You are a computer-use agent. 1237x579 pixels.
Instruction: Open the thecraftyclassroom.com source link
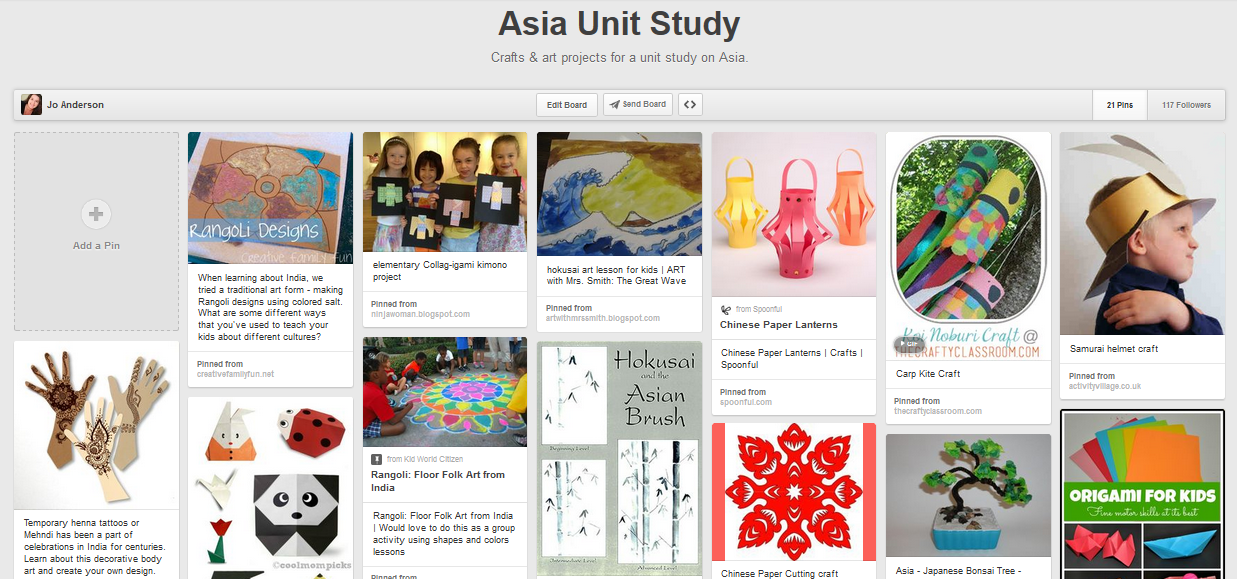click(x=938, y=411)
